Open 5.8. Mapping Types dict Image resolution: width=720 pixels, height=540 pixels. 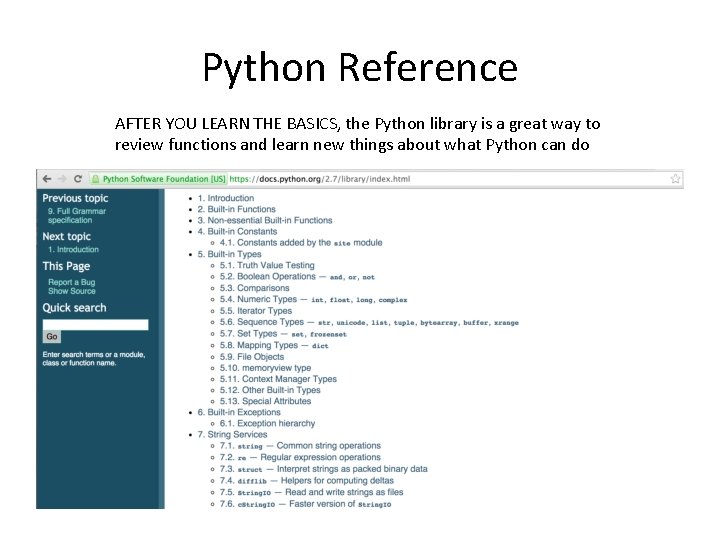tap(274, 345)
